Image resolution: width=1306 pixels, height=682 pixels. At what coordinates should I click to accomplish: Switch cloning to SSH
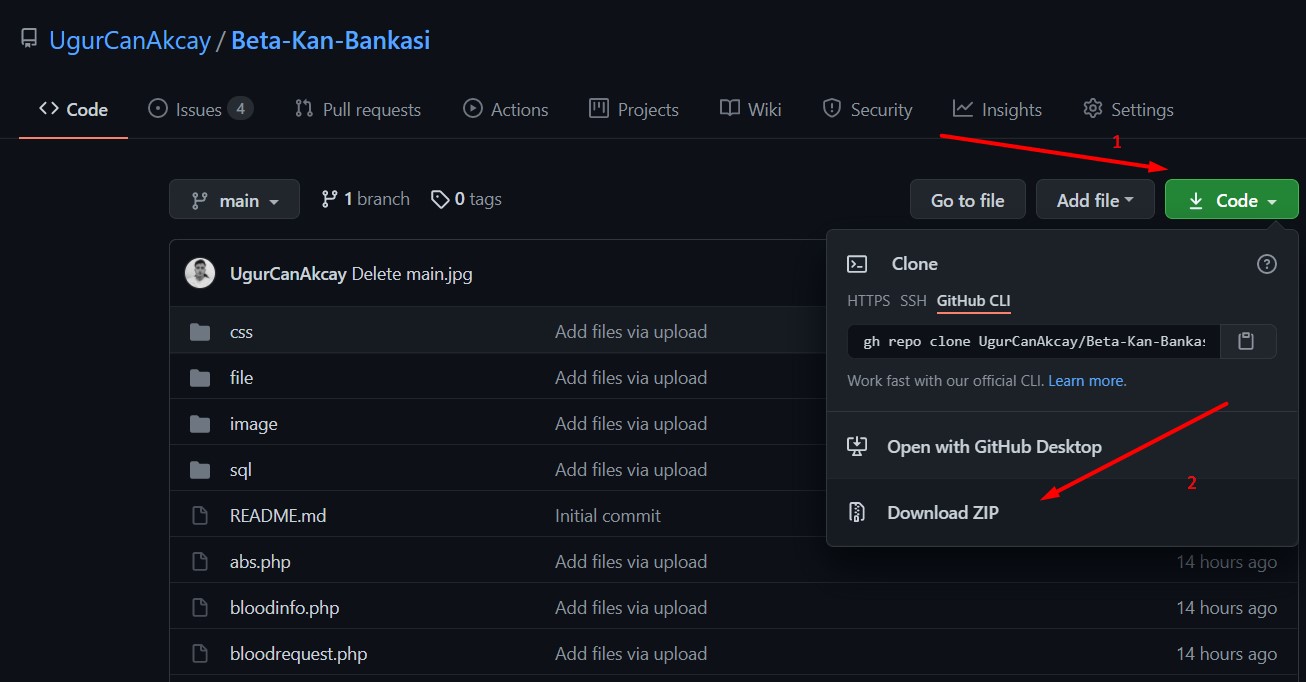pyautogui.click(x=912, y=300)
